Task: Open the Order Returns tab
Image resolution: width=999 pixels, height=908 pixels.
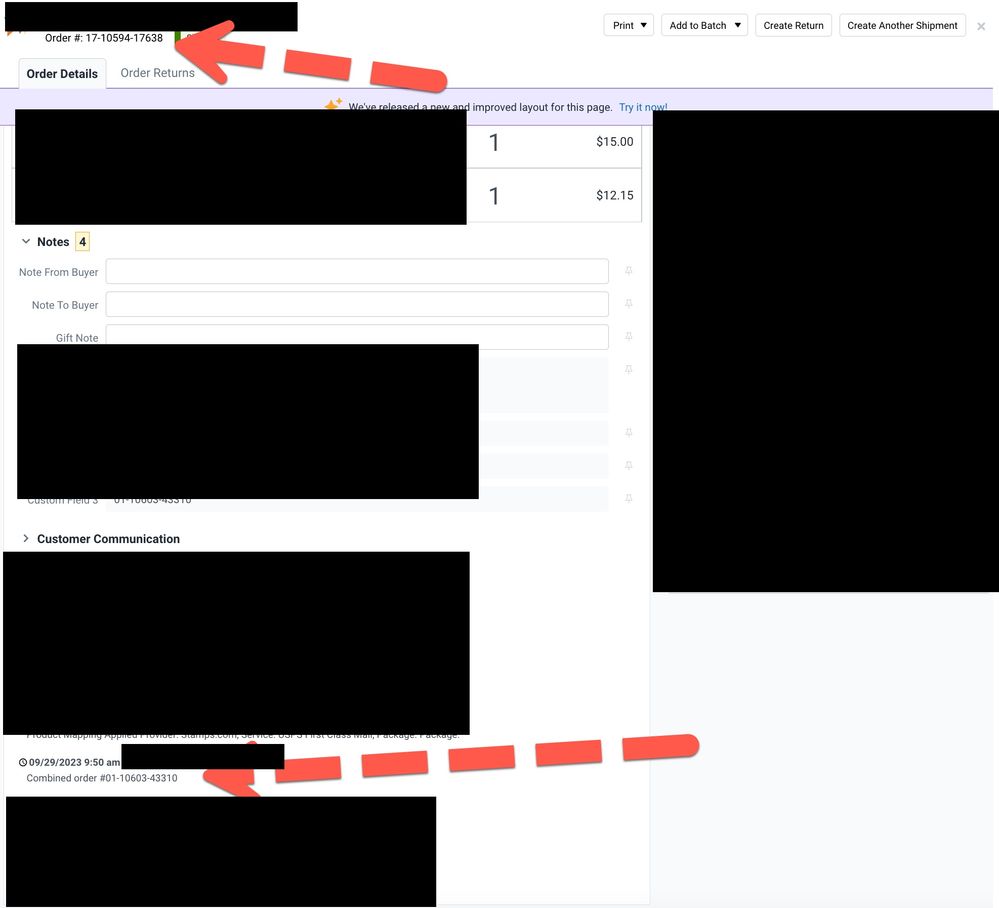Action: tap(157, 73)
